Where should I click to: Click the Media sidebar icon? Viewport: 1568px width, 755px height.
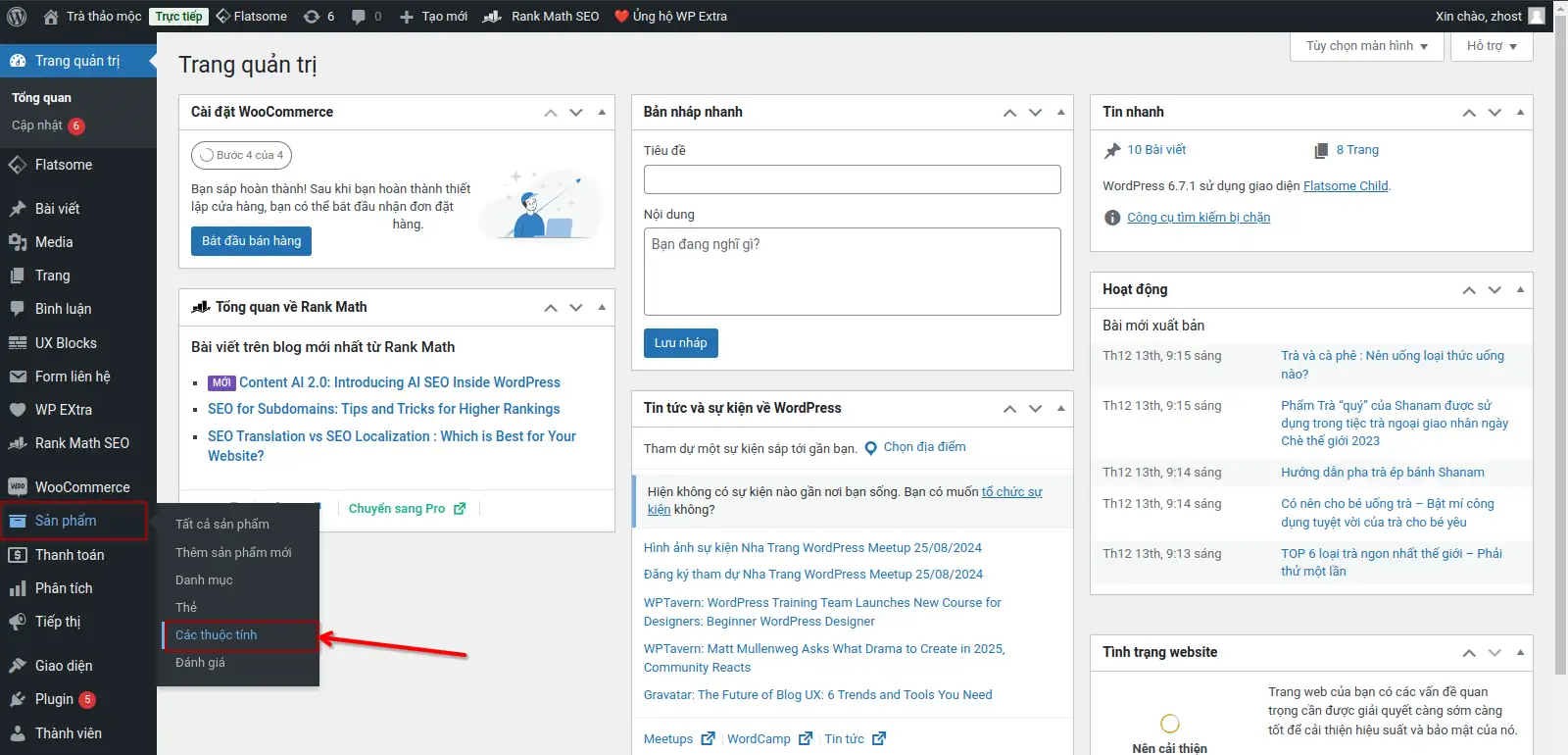point(18,242)
